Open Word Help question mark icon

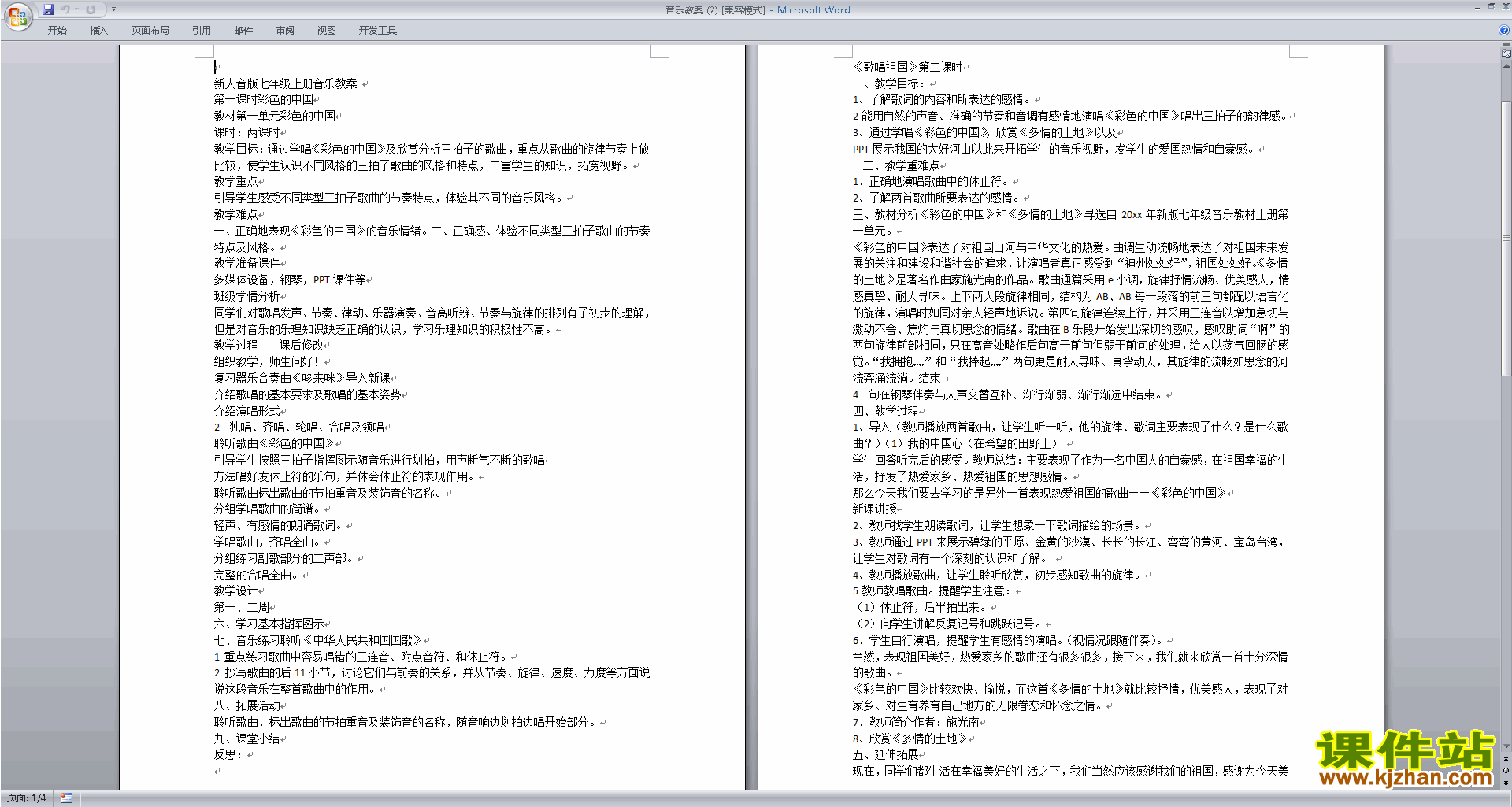tap(1504, 30)
